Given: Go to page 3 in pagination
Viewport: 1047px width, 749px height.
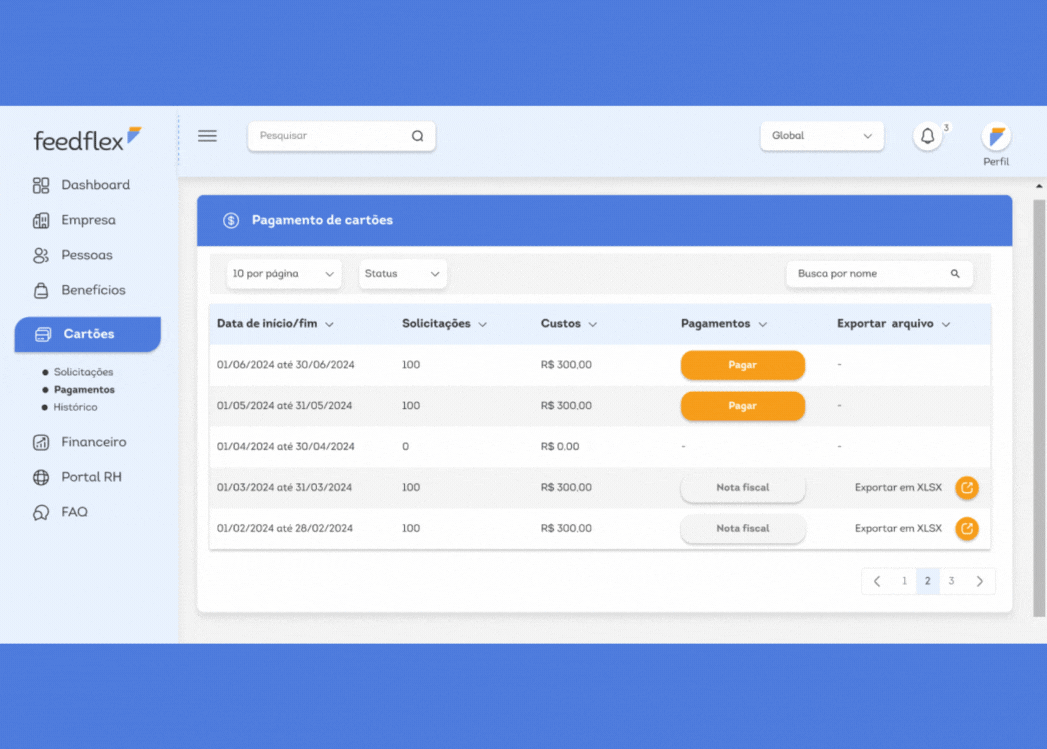Looking at the screenshot, I should (951, 581).
